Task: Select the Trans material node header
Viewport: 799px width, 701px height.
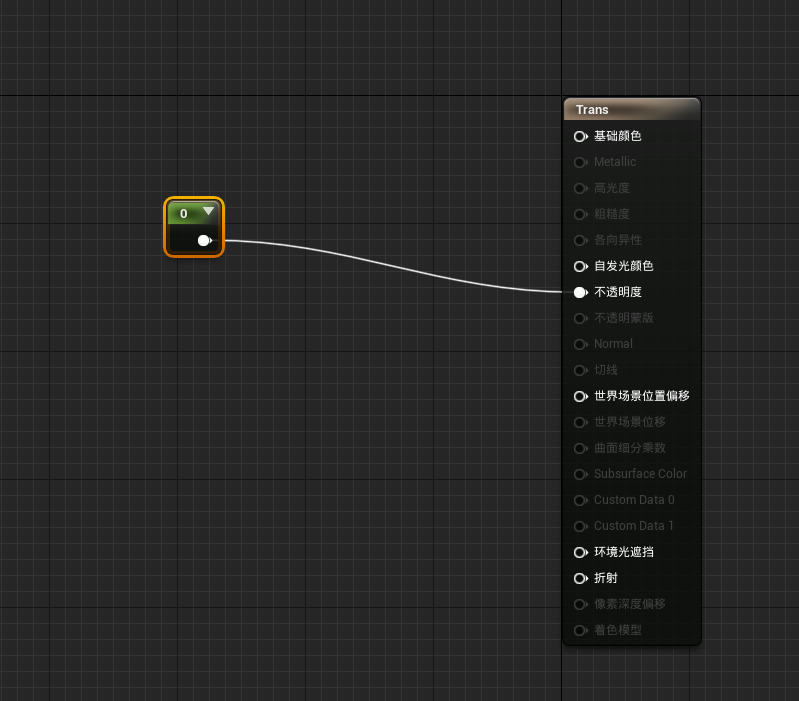Action: pos(632,110)
